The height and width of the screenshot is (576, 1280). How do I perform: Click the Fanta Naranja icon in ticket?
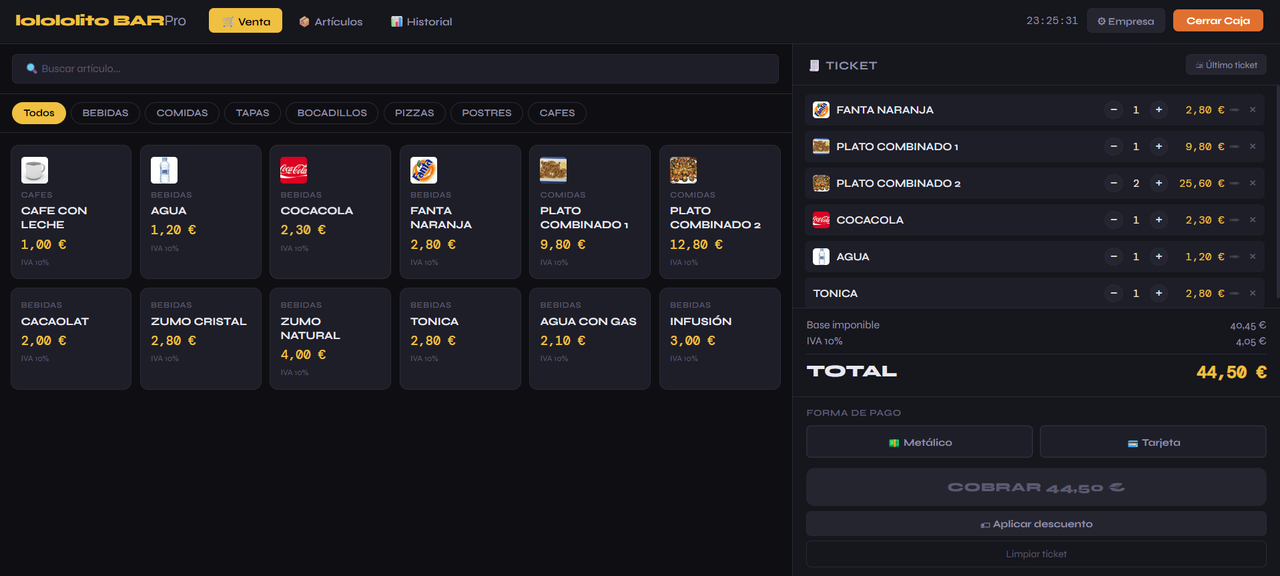821,110
